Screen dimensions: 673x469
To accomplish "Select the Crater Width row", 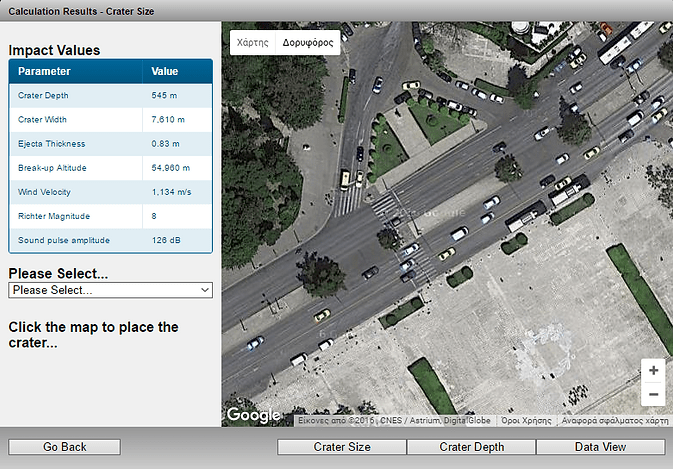I will click(111, 120).
